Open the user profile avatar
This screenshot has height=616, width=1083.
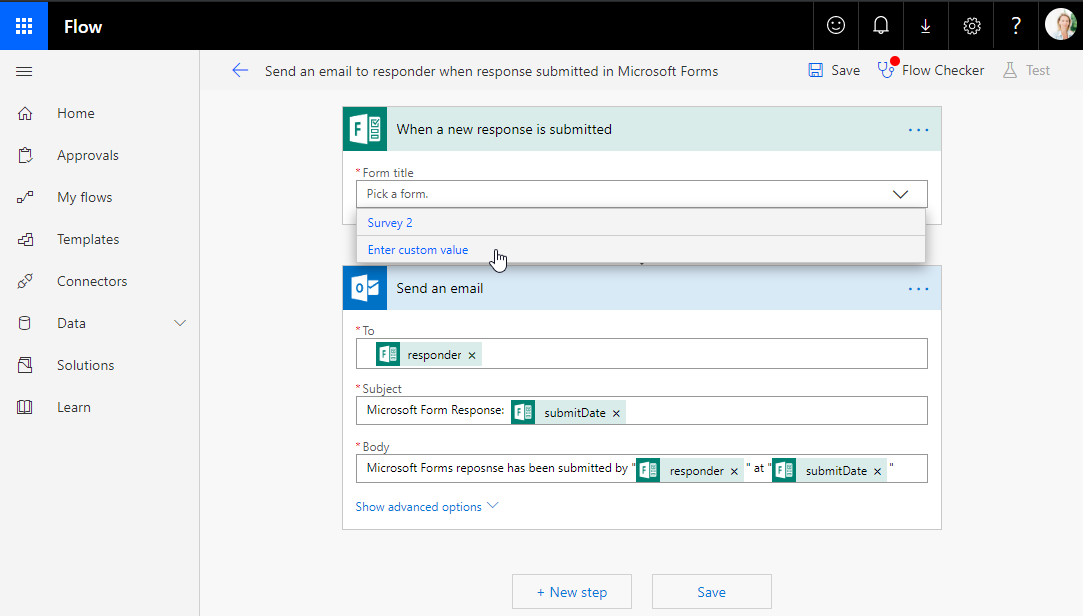[x=1060, y=25]
